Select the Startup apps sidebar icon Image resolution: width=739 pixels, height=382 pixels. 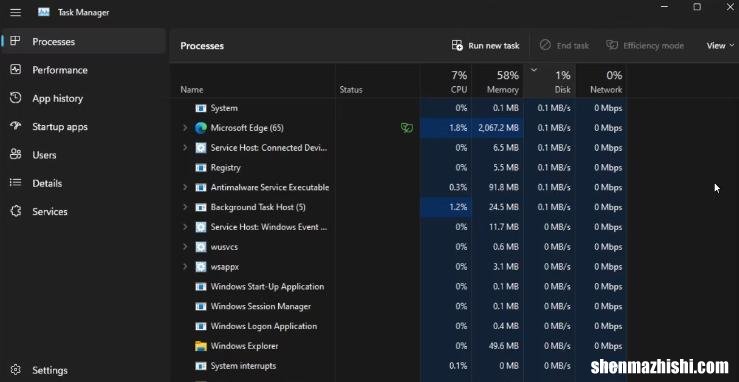coord(16,126)
